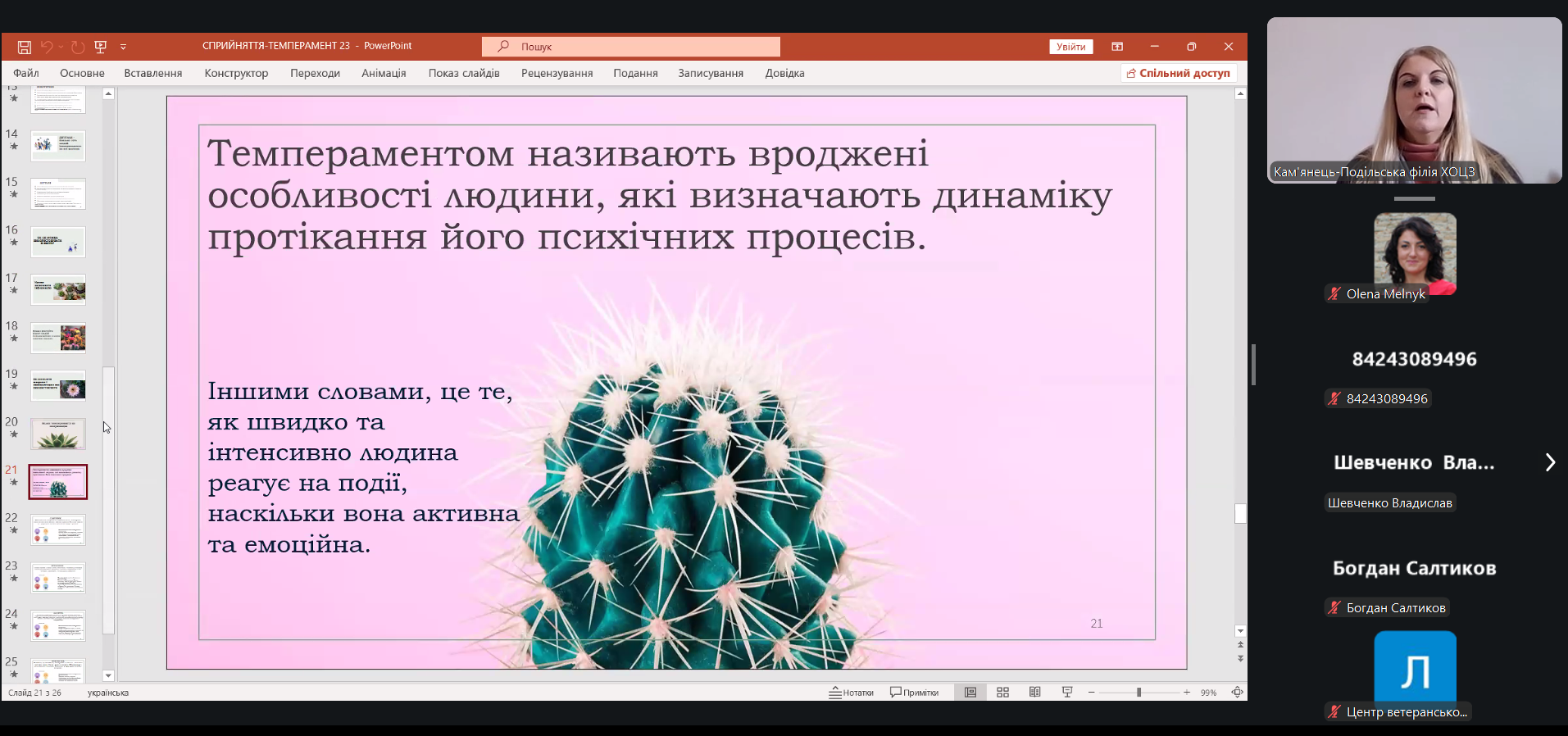Viewport: 1568px width, 736px height.
Task: Click the Save icon in quick access toolbar
Action: (x=25, y=47)
